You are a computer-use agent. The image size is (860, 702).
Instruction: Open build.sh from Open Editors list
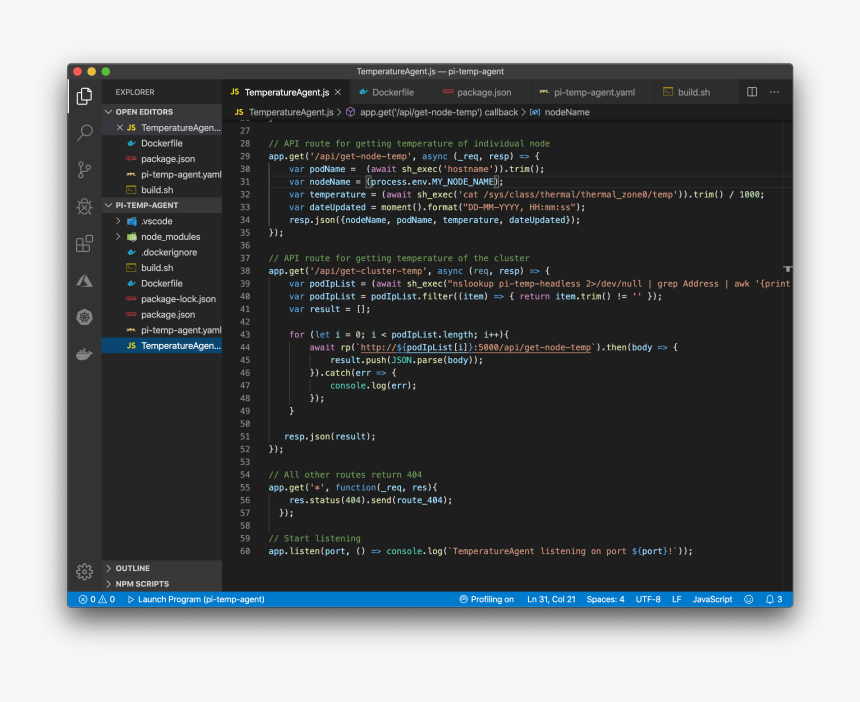coord(162,190)
